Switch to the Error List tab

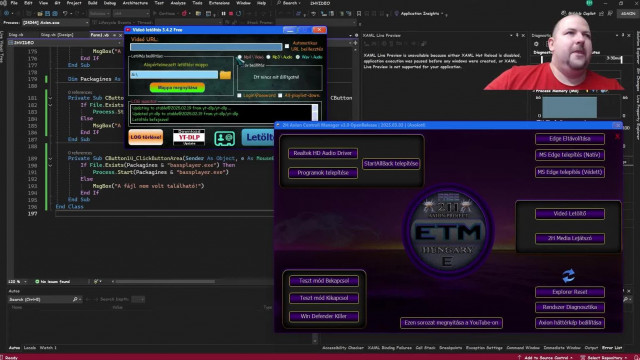tap(612, 348)
